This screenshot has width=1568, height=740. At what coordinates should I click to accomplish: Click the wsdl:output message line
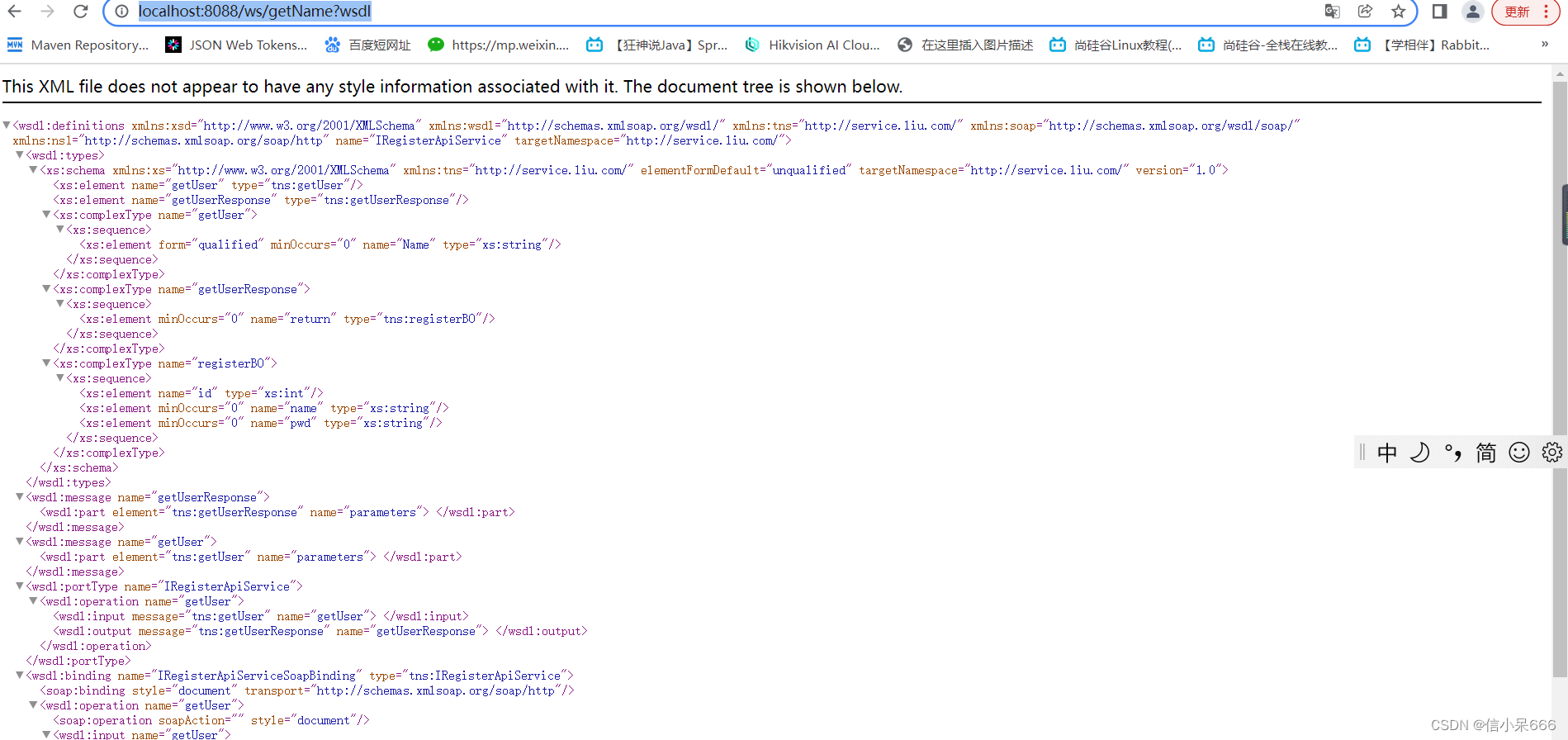320,631
